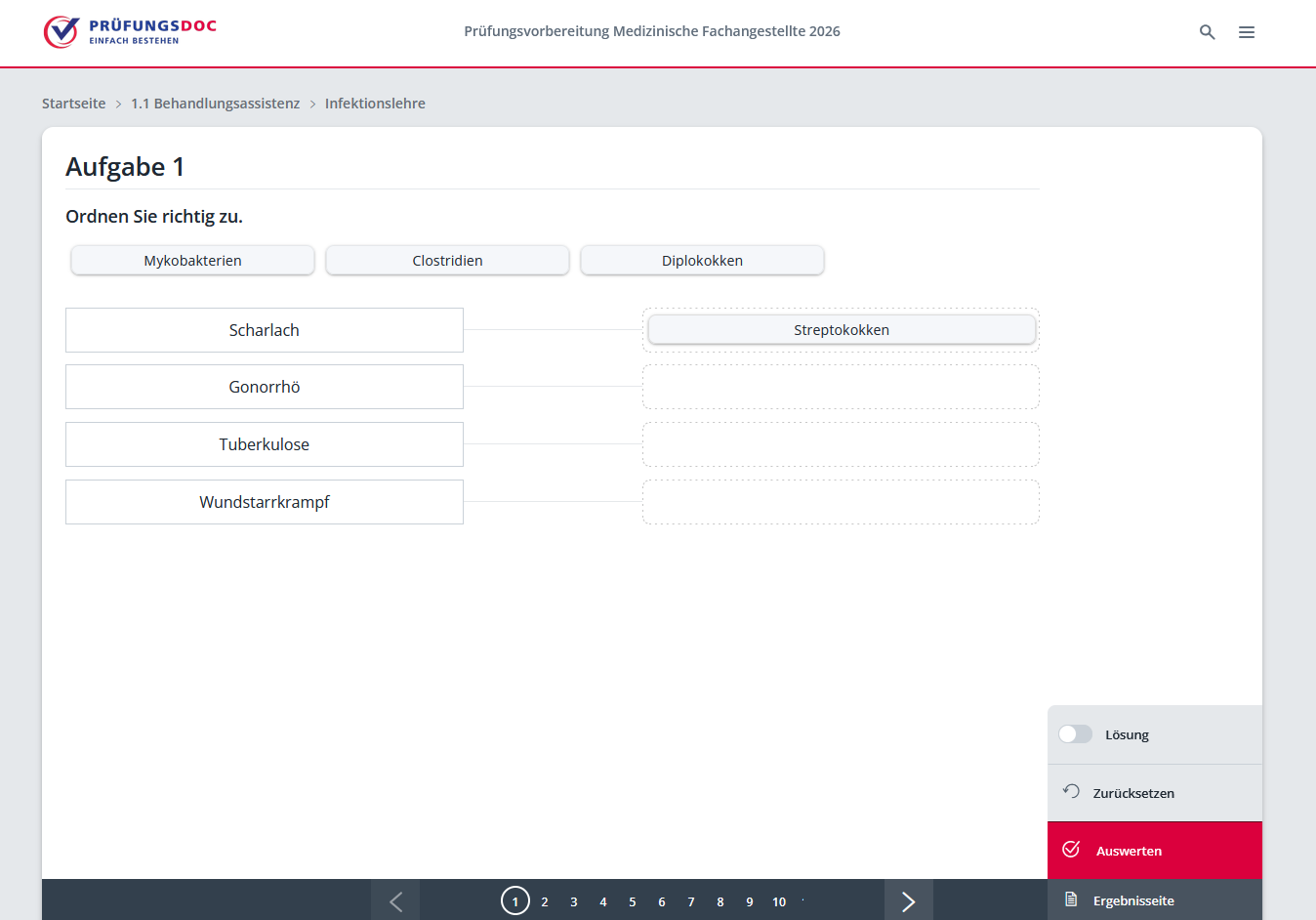
Task: Go to next task arrow
Action: (908, 900)
